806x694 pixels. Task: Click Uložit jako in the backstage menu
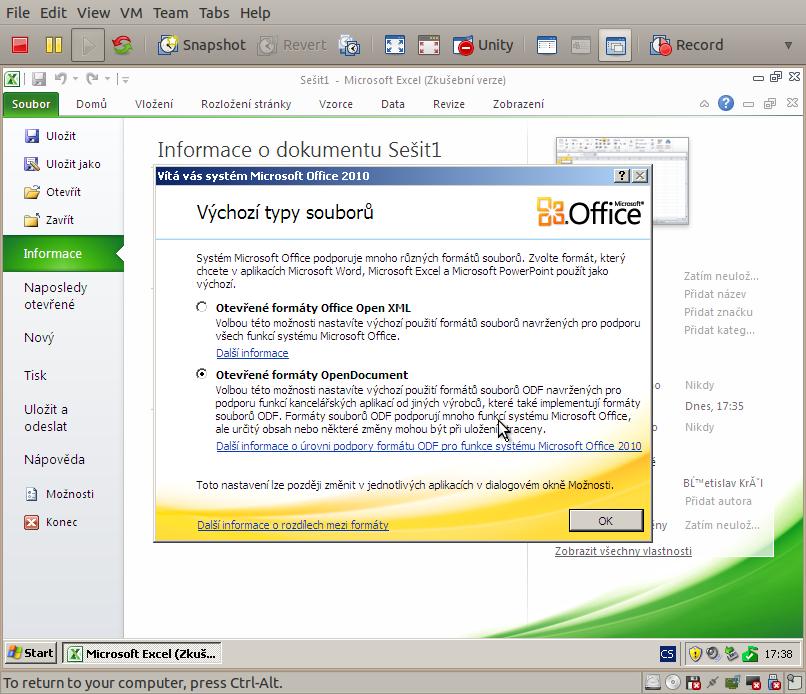62,165
